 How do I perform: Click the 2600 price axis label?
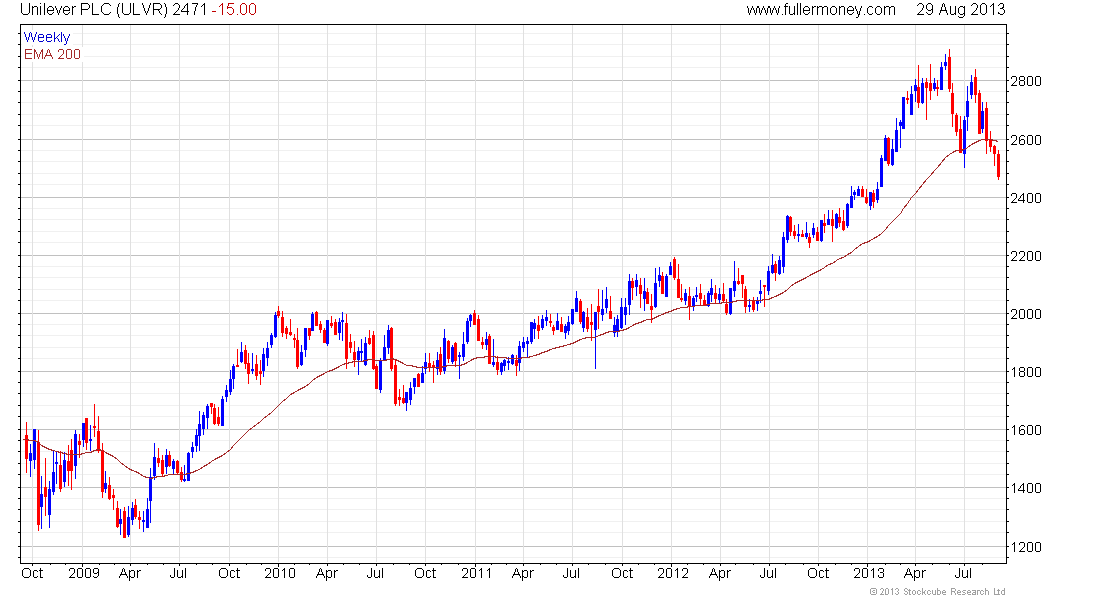(x=1026, y=140)
